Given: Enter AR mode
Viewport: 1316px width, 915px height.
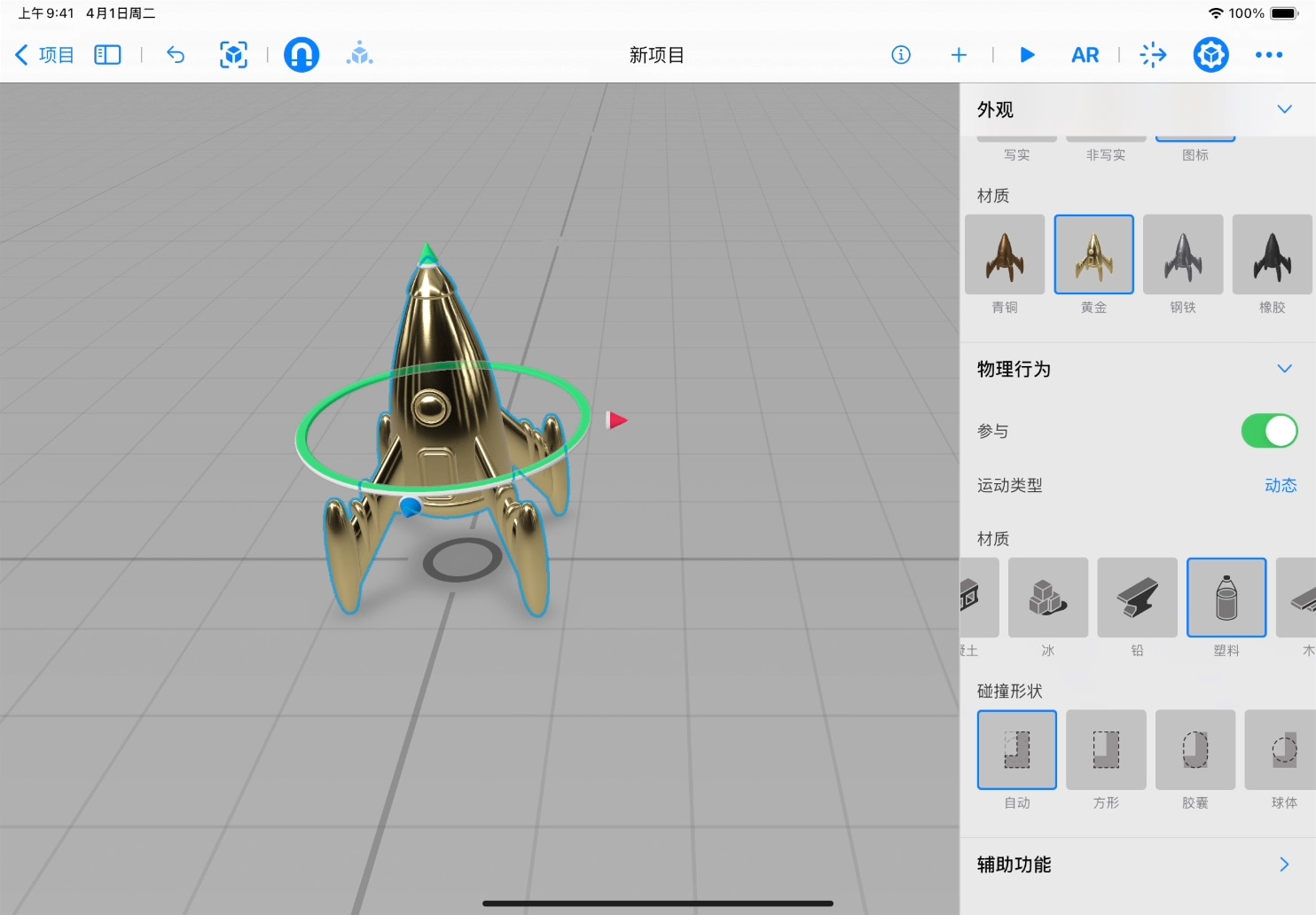Looking at the screenshot, I should coord(1085,55).
